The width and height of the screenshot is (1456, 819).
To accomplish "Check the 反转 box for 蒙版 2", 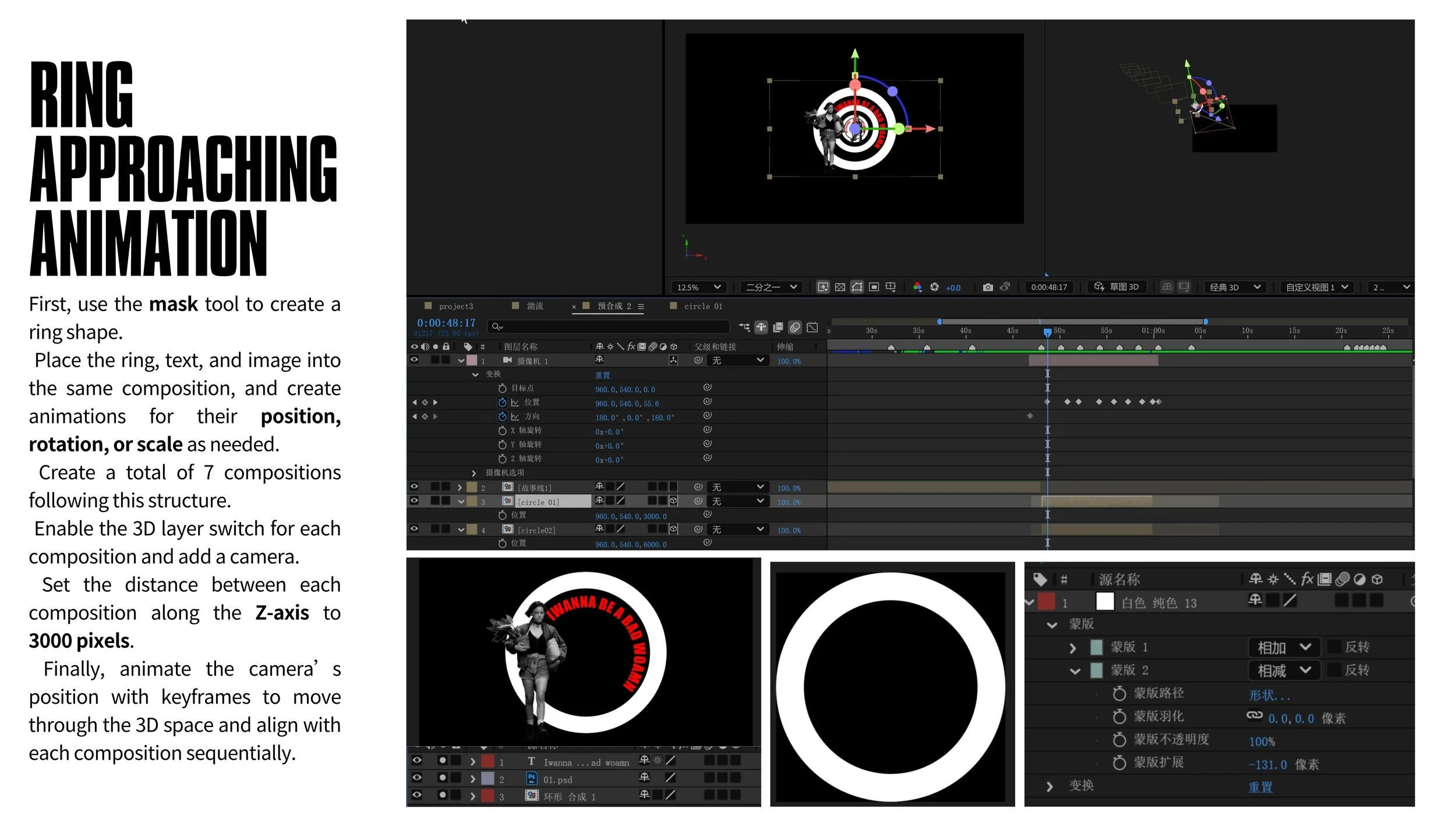I will 1334,670.
